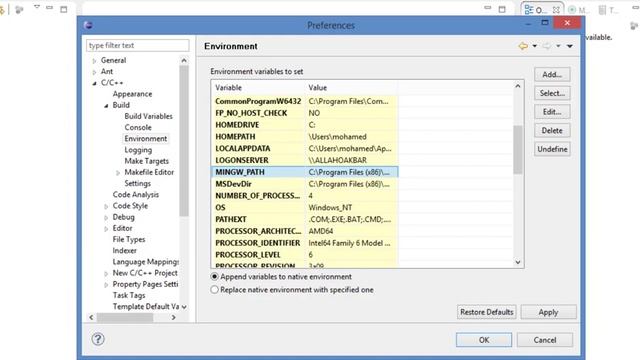
Task: Select Settings under Build
Action: (x=138, y=184)
